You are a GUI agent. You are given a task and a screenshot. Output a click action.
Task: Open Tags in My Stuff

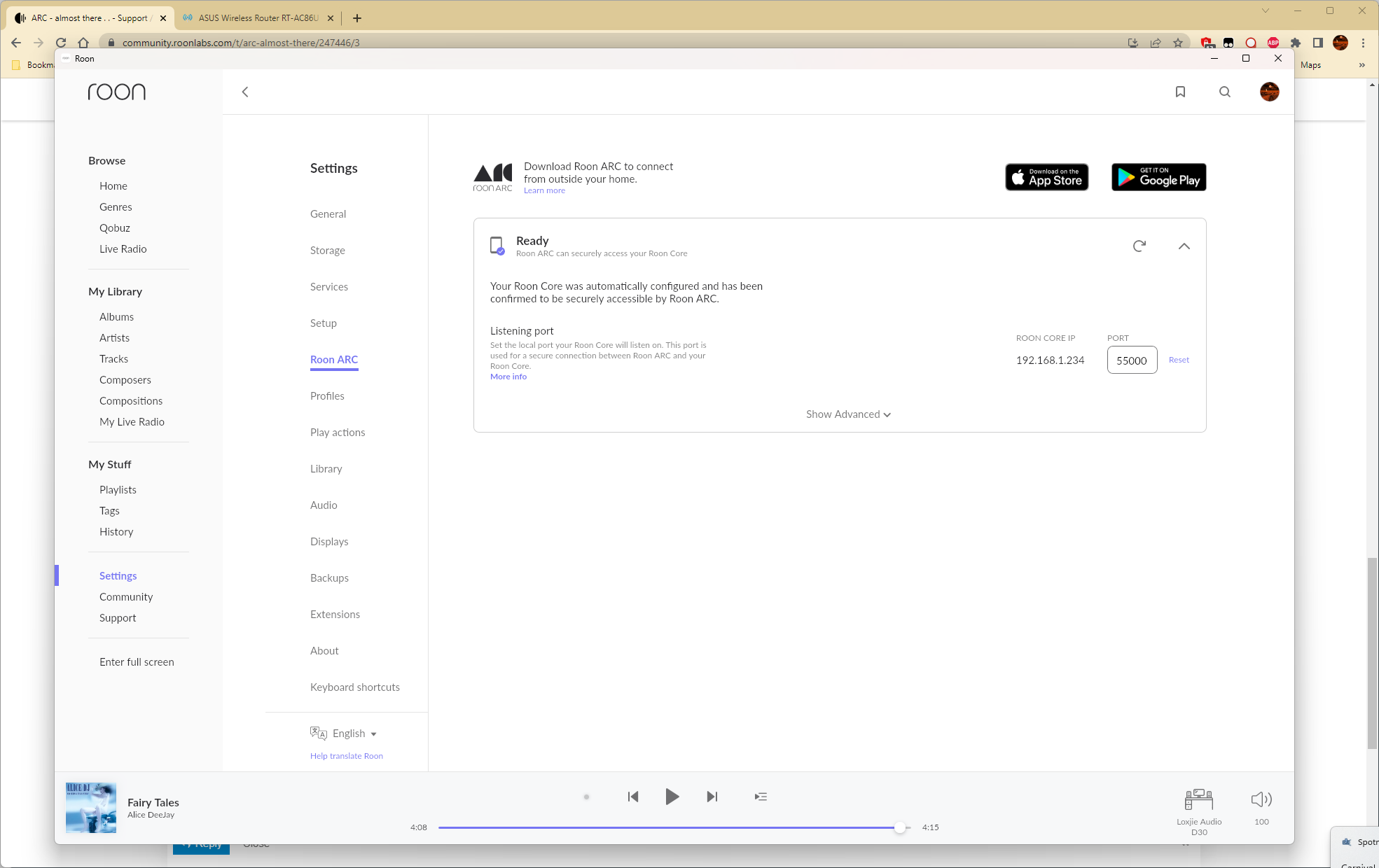(109, 511)
